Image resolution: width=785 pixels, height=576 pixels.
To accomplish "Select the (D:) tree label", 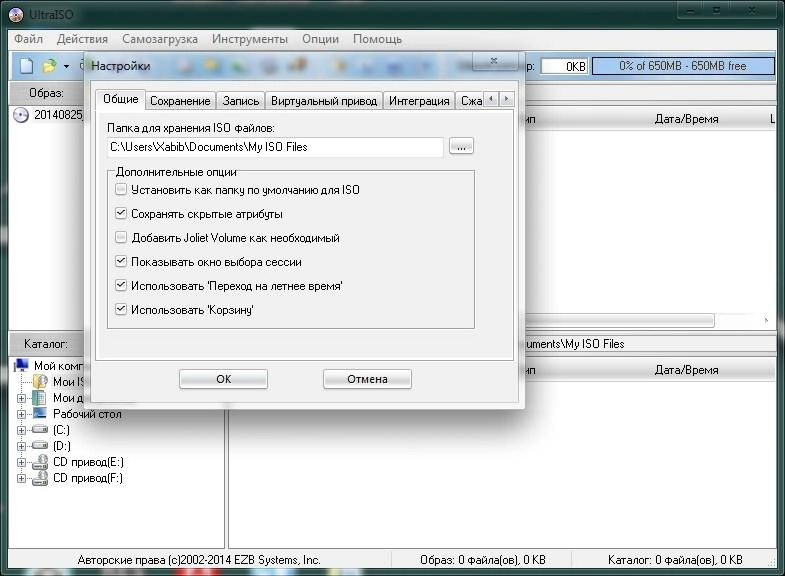I will [x=62, y=446].
